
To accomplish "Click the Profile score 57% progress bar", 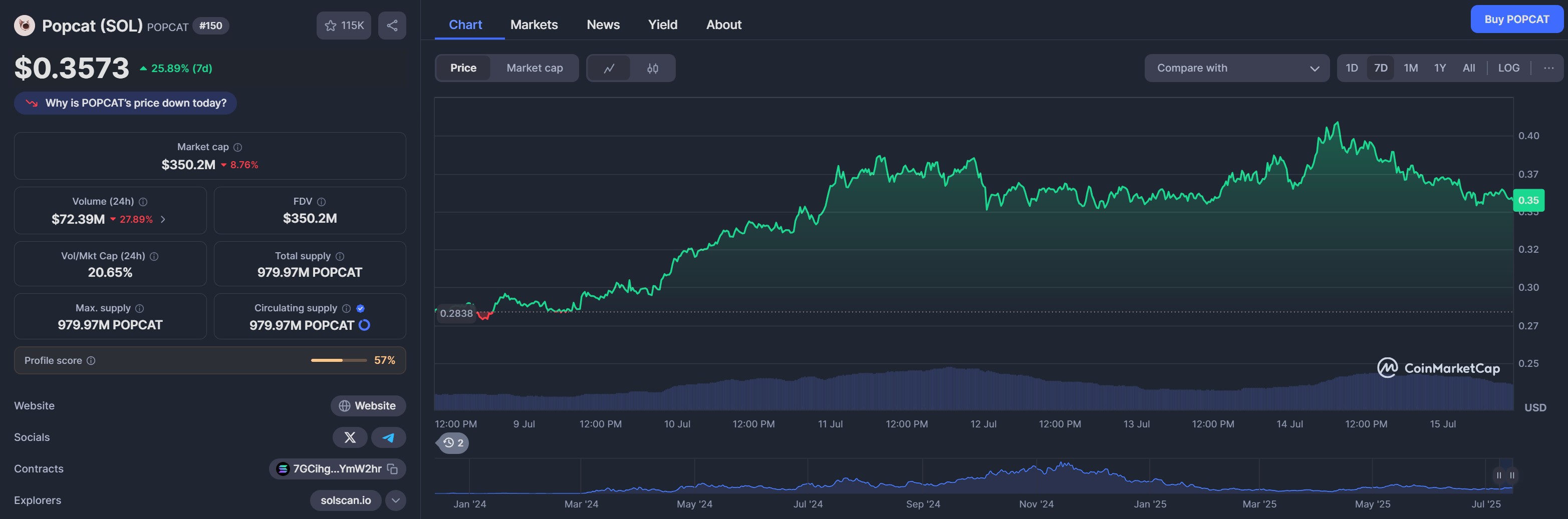I will [339, 361].
